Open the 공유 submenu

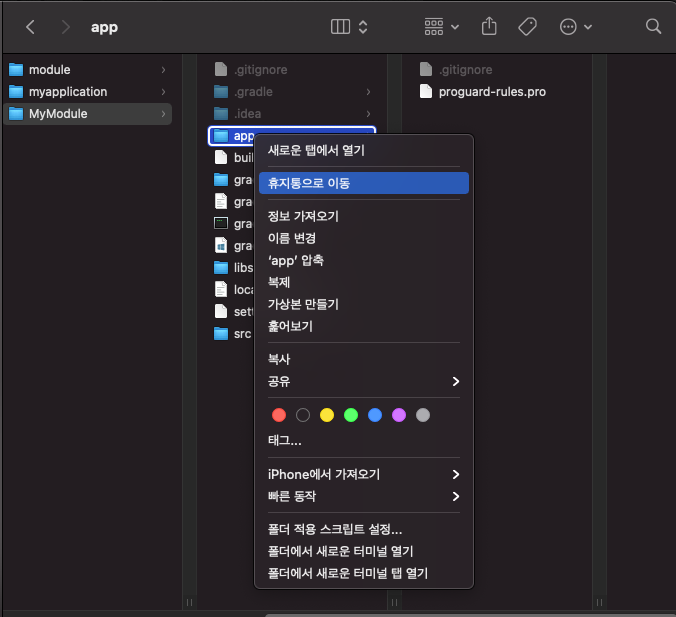click(364, 381)
